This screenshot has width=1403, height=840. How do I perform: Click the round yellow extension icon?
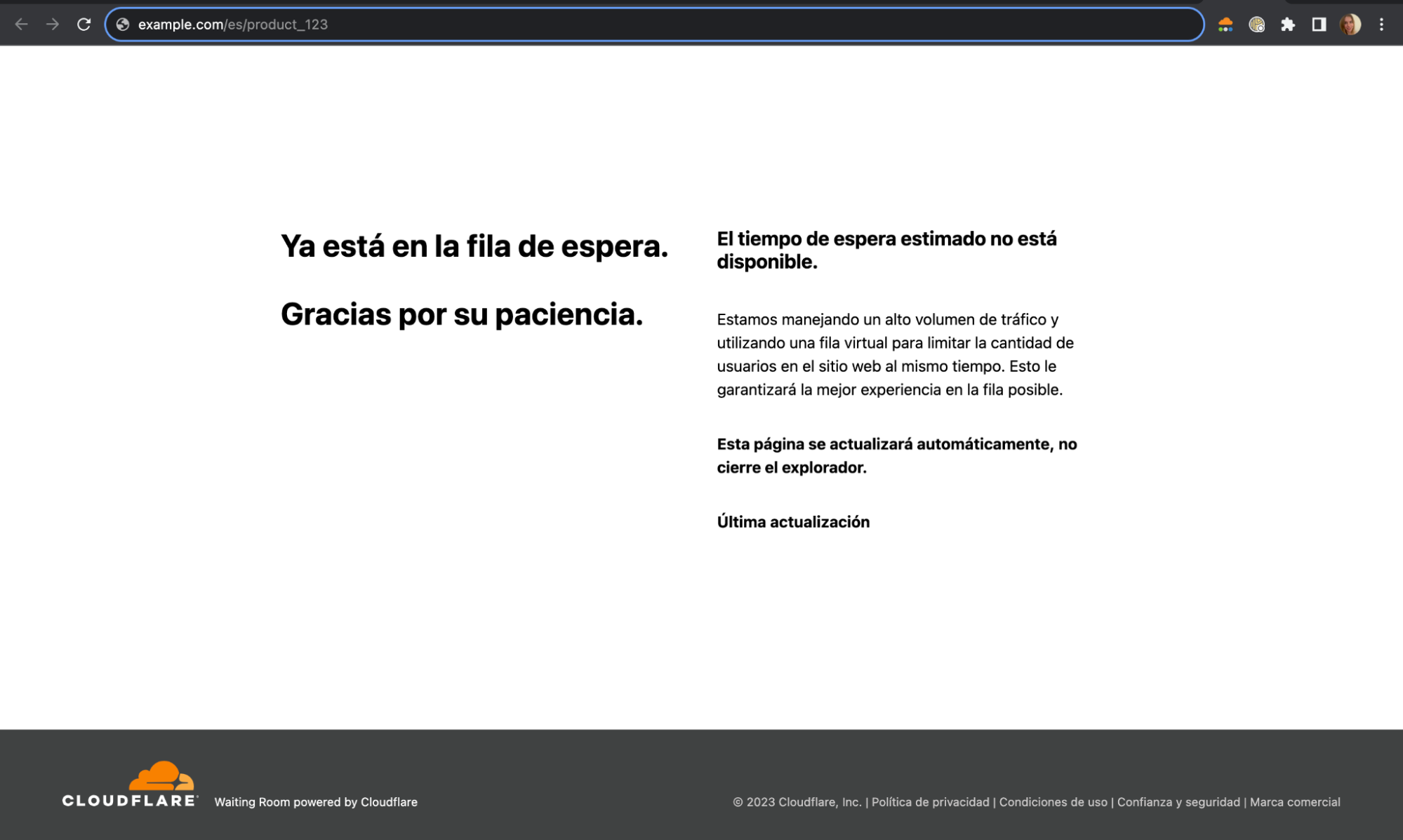pyautogui.click(x=1256, y=25)
